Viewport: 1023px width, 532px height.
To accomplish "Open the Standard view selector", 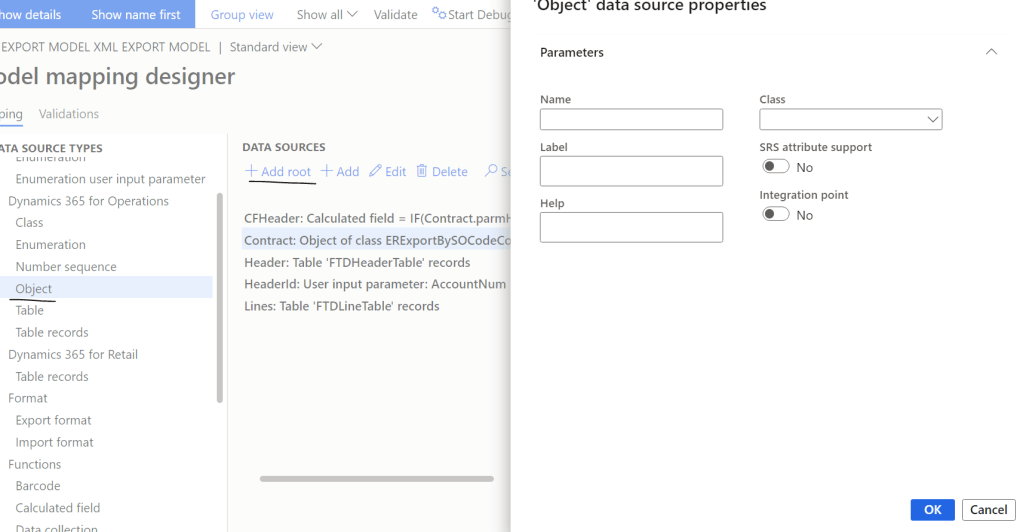I will [276, 47].
